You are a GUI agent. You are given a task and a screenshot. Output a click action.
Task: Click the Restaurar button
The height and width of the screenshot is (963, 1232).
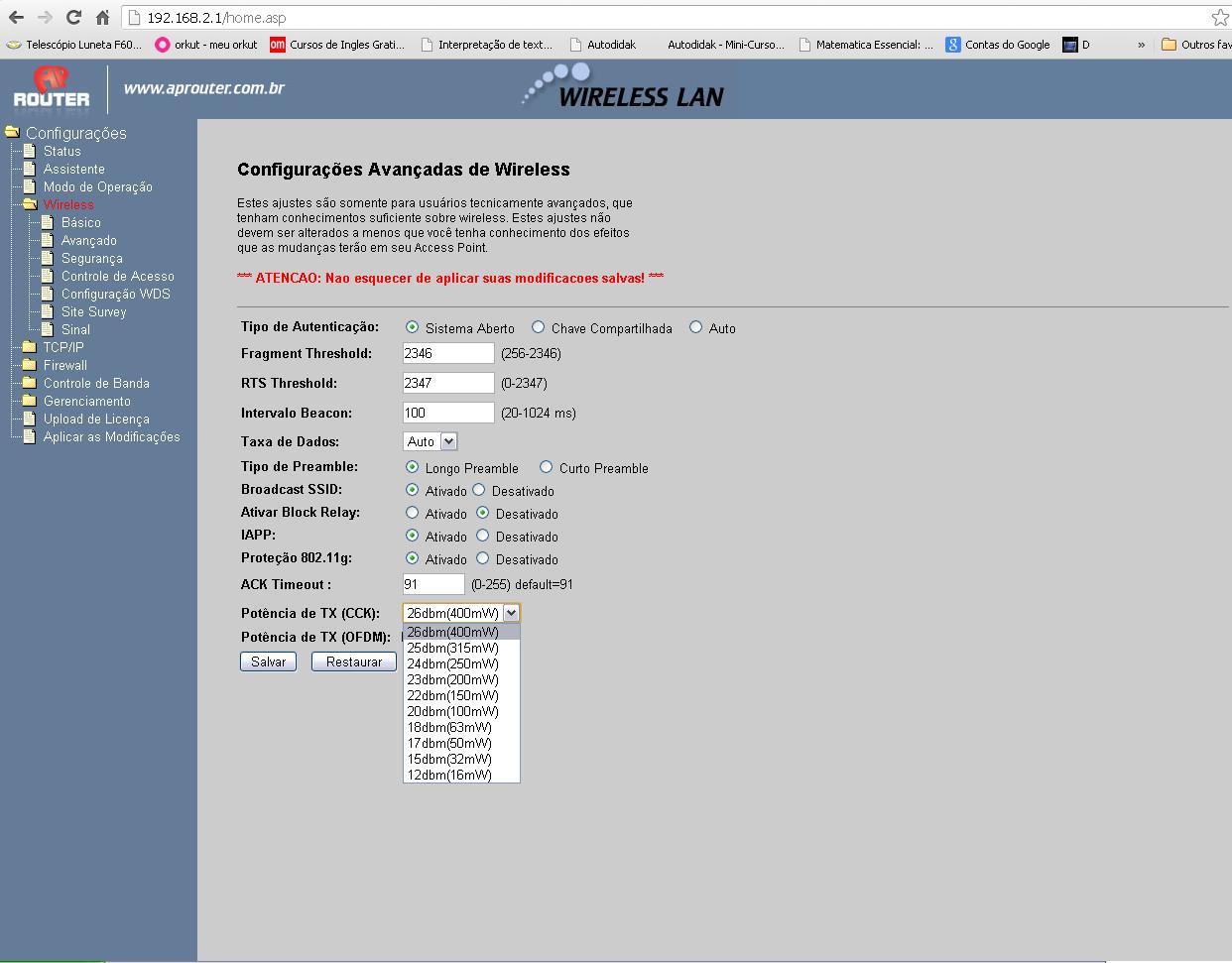point(353,661)
